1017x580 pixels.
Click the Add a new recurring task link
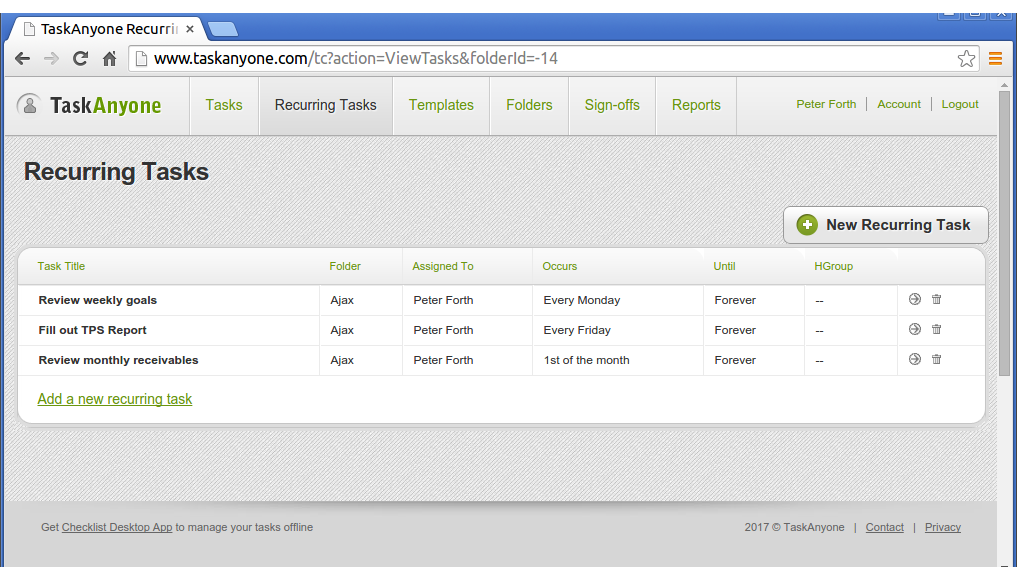tap(115, 399)
